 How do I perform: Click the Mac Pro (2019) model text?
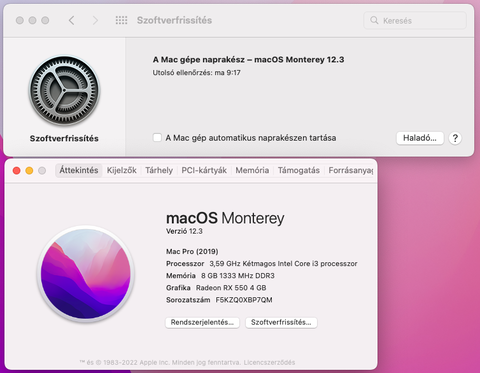pos(192,251)
